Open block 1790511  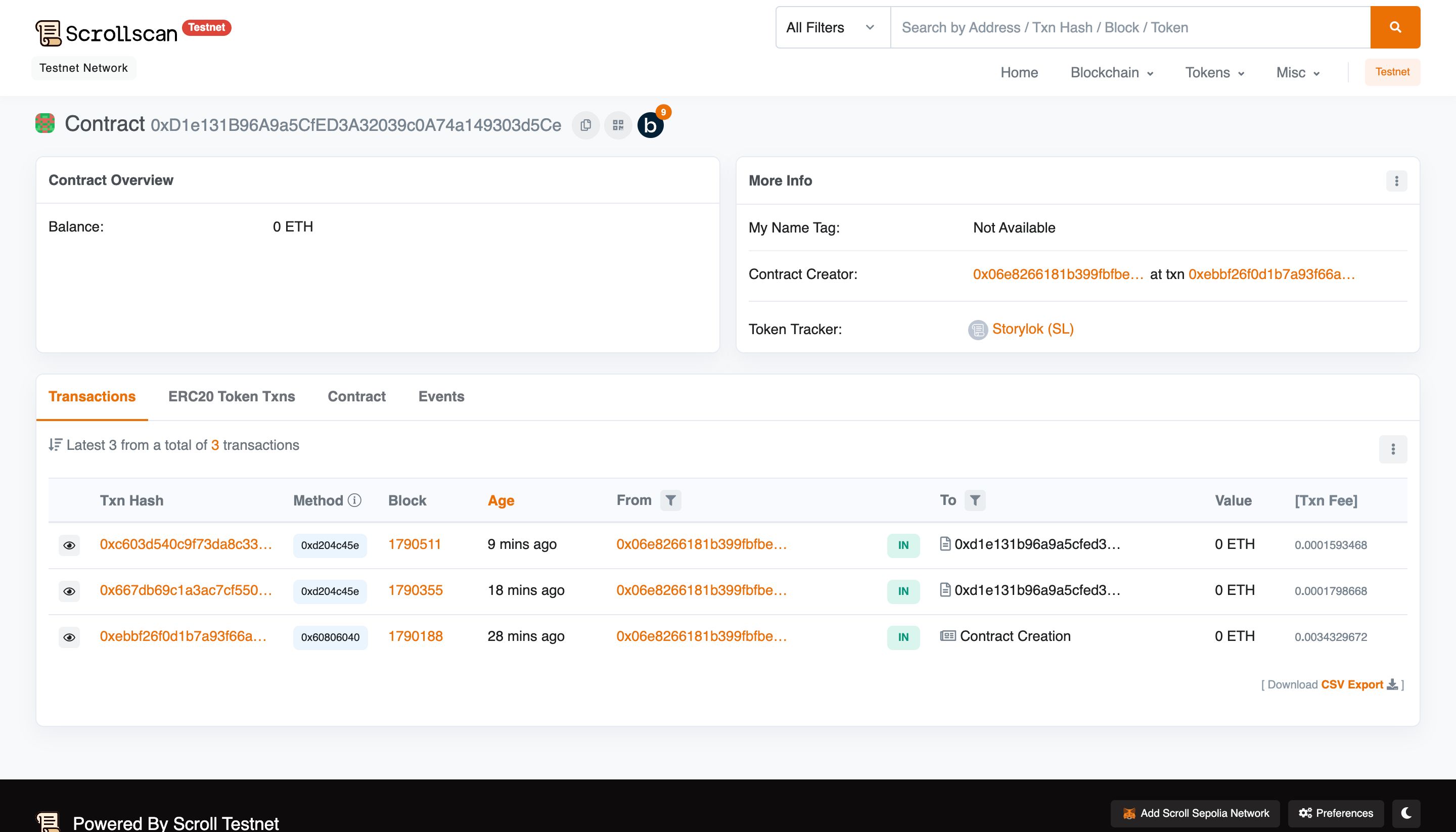[414, 544]
